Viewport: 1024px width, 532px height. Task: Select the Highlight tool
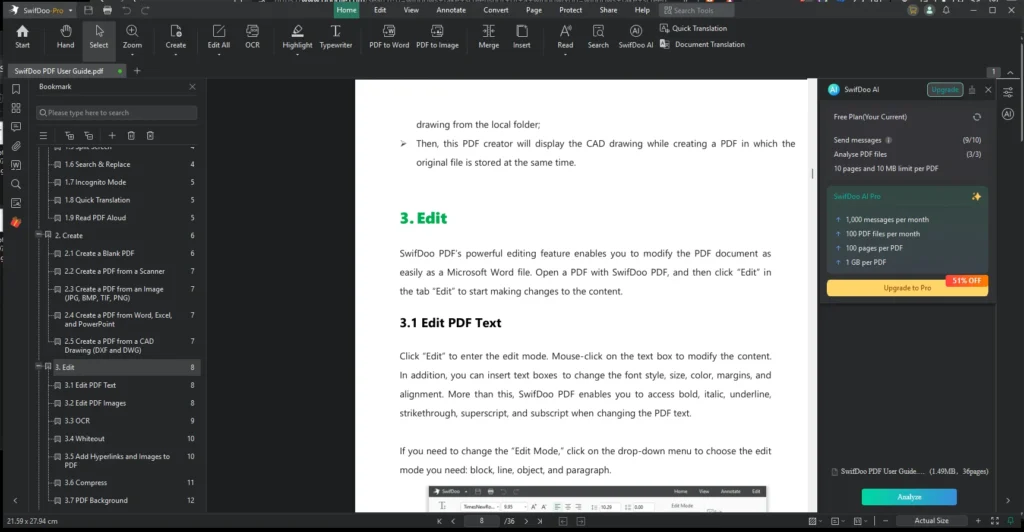point(297,37)
